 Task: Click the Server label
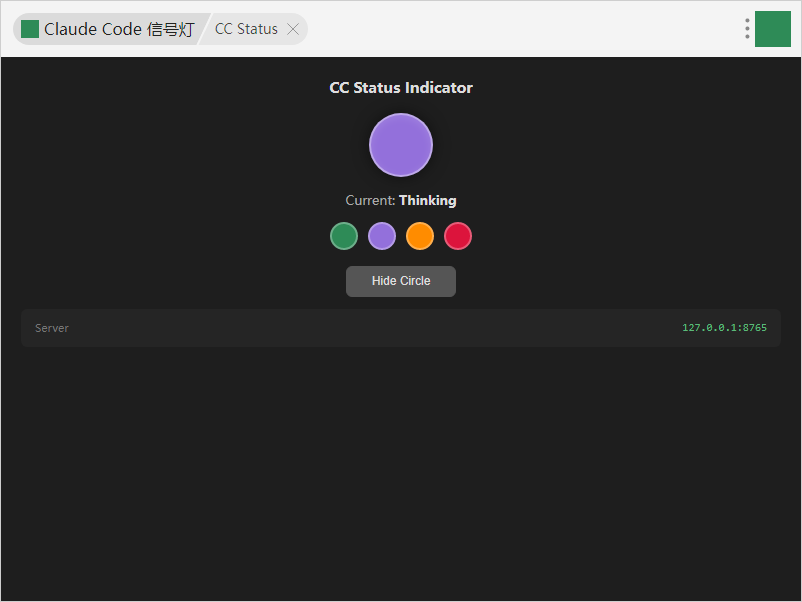pos(52,328)
